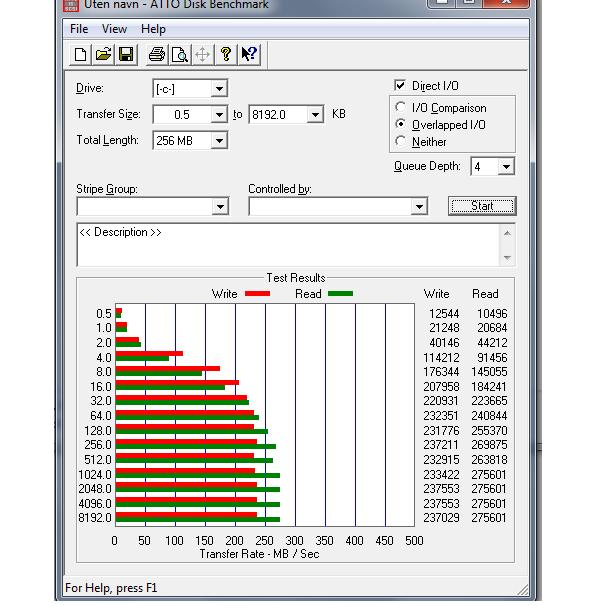The height and width of the screenshot is (606, 598).
Task: Print results with the printer icon
Action: point(157,54)
